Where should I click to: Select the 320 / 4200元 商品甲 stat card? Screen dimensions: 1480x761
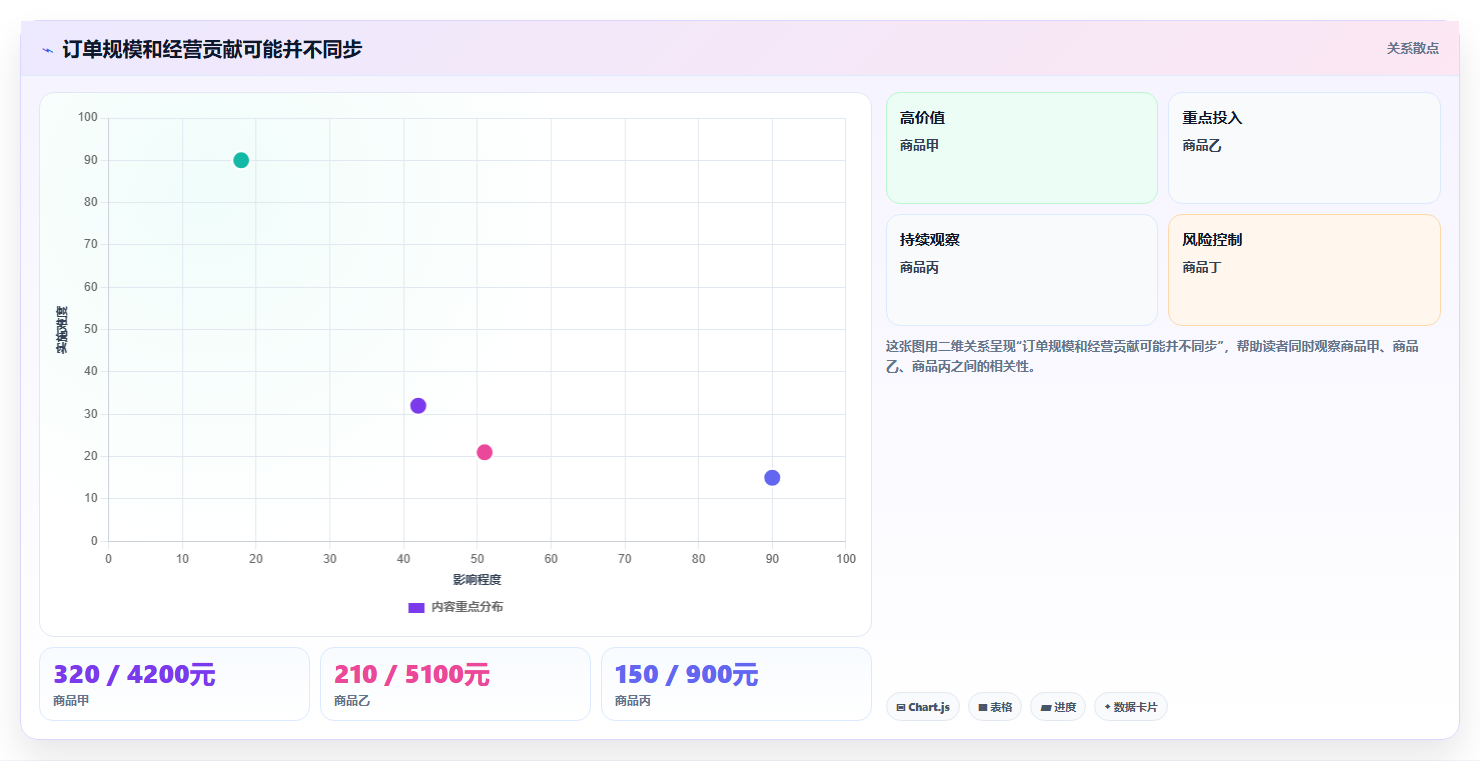(x=175, y=684)
